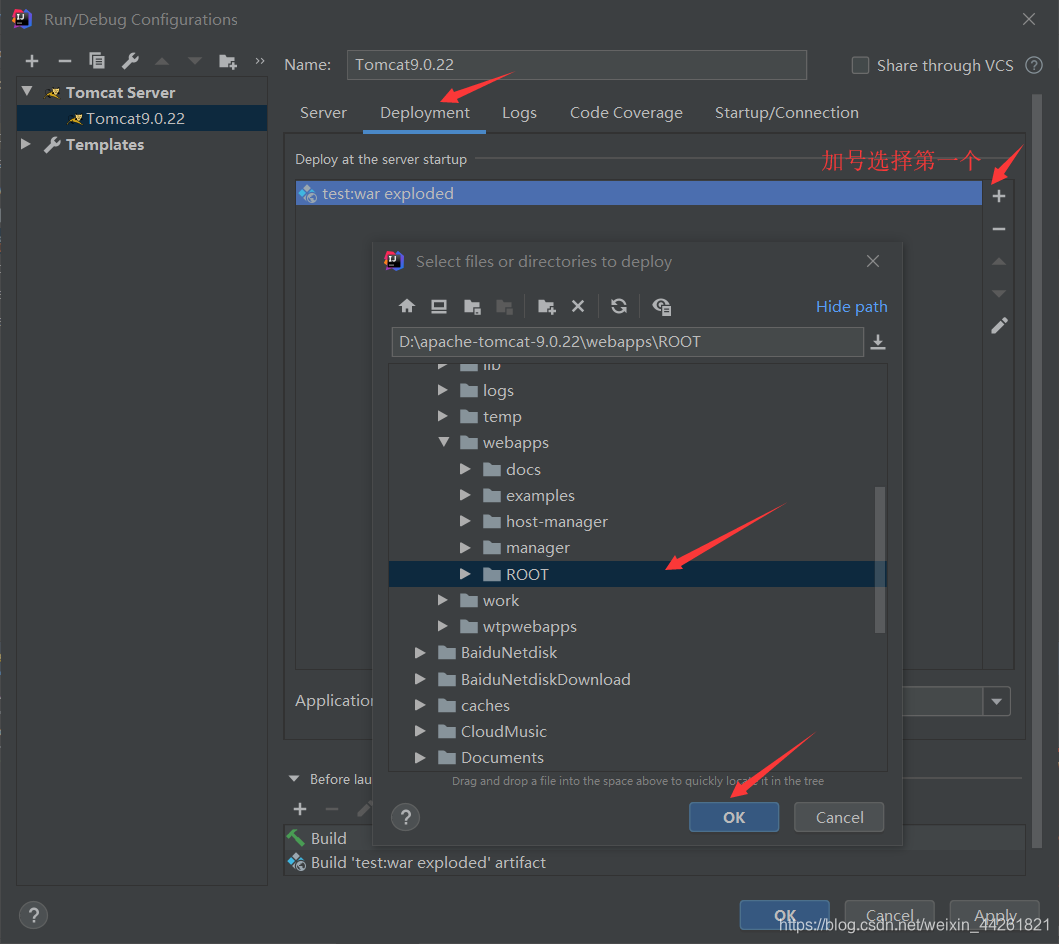Remove selected deployment with minus button

click(x=999, y=229)
